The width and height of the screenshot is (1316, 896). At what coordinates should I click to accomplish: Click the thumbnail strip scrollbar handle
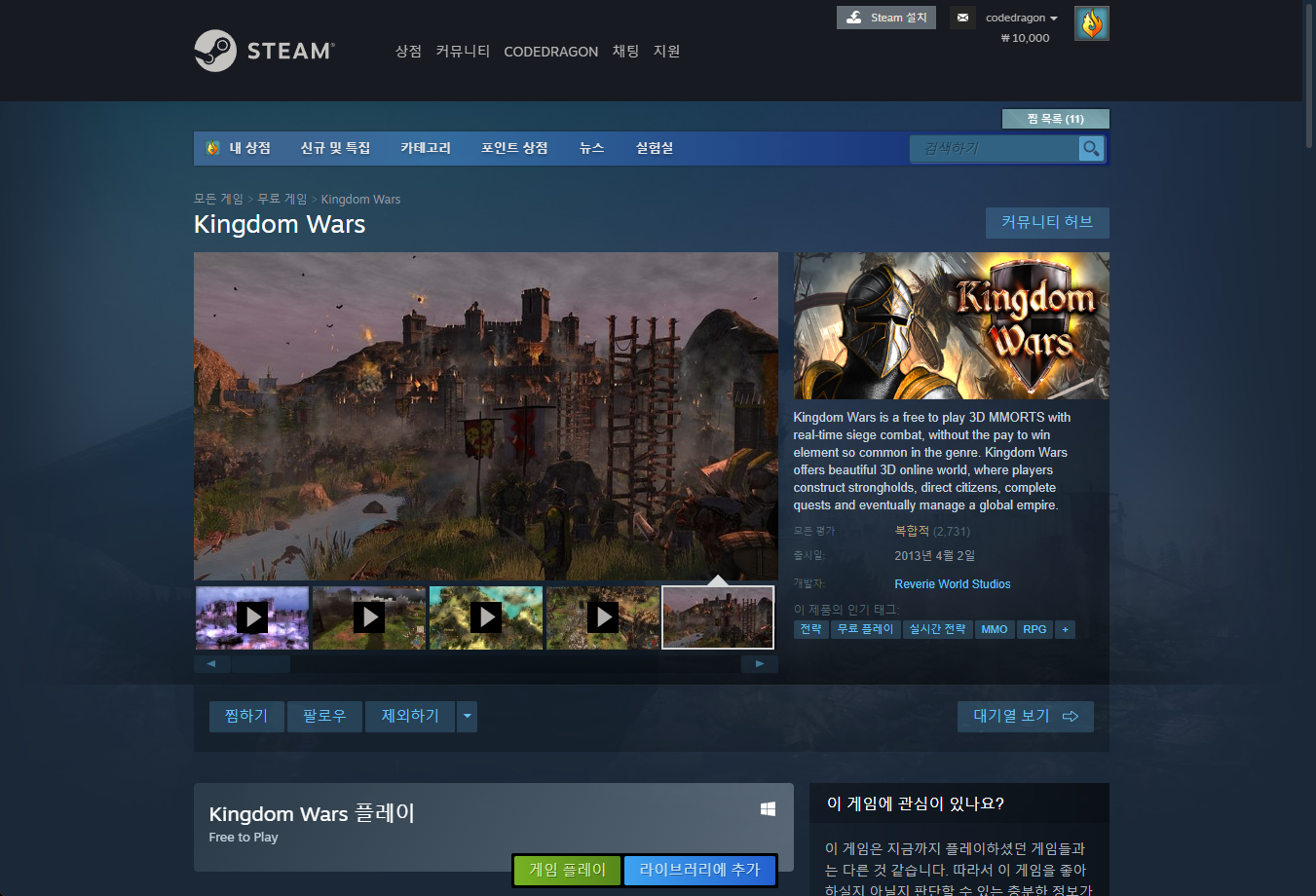click(x=261, y=664)
